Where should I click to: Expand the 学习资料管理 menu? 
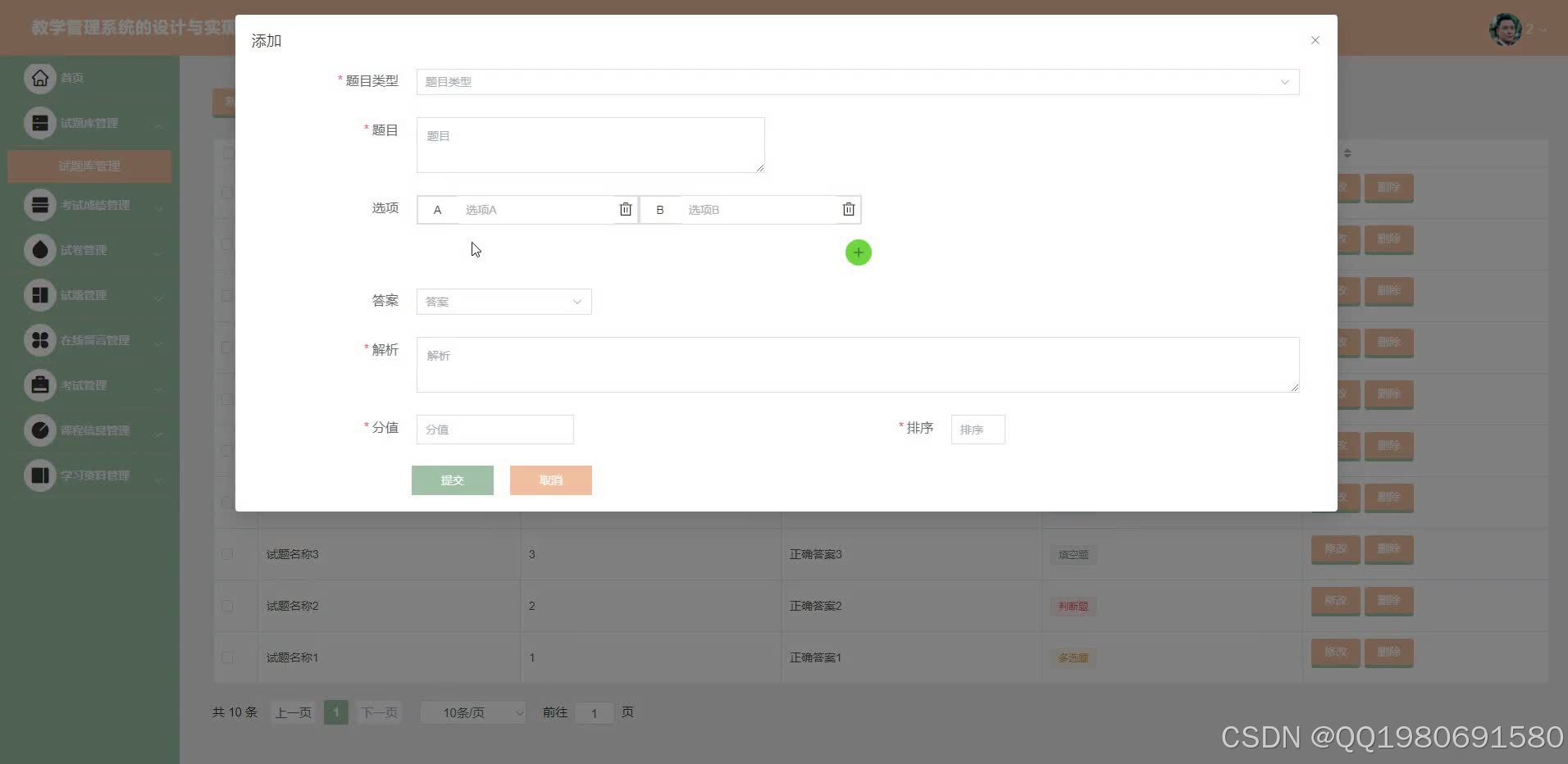[x=39, y=475]
